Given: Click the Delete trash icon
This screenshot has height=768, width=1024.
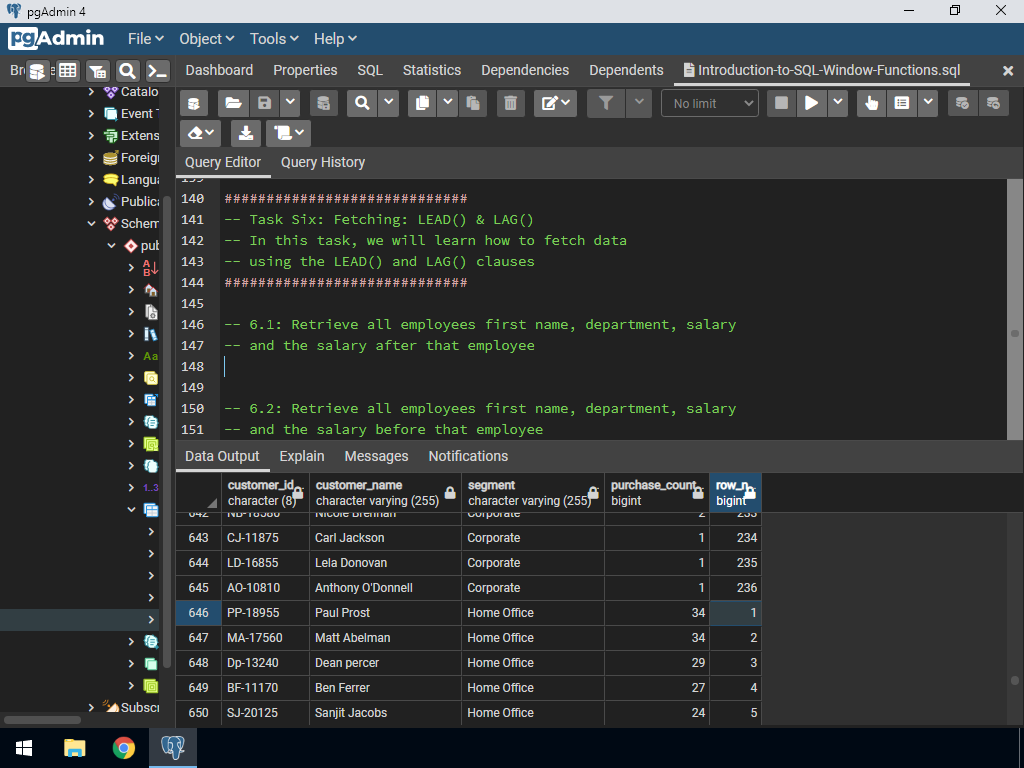Looking at the screenshot, I should click(510, 103).
